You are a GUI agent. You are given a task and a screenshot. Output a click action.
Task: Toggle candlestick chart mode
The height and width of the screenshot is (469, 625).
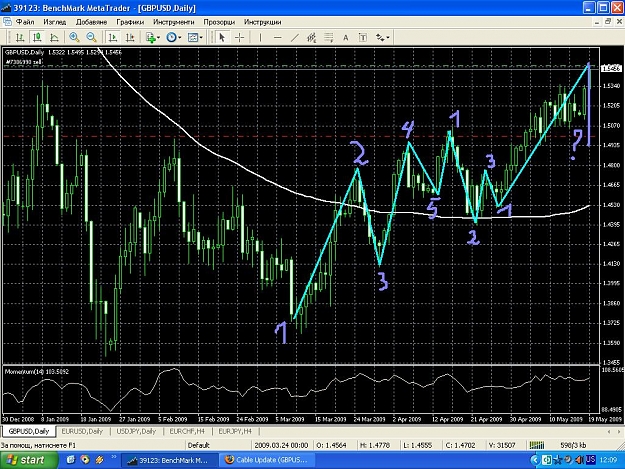pos(37,38)
